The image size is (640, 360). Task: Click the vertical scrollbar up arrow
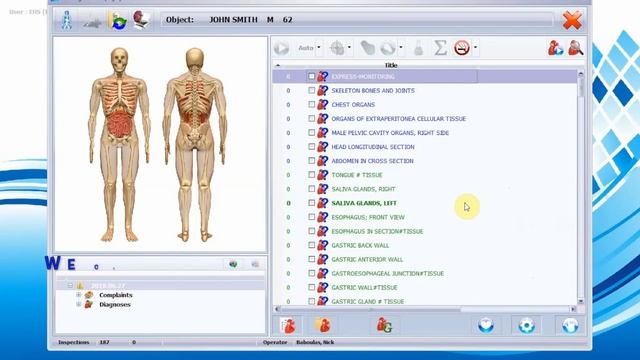[580, 74]
